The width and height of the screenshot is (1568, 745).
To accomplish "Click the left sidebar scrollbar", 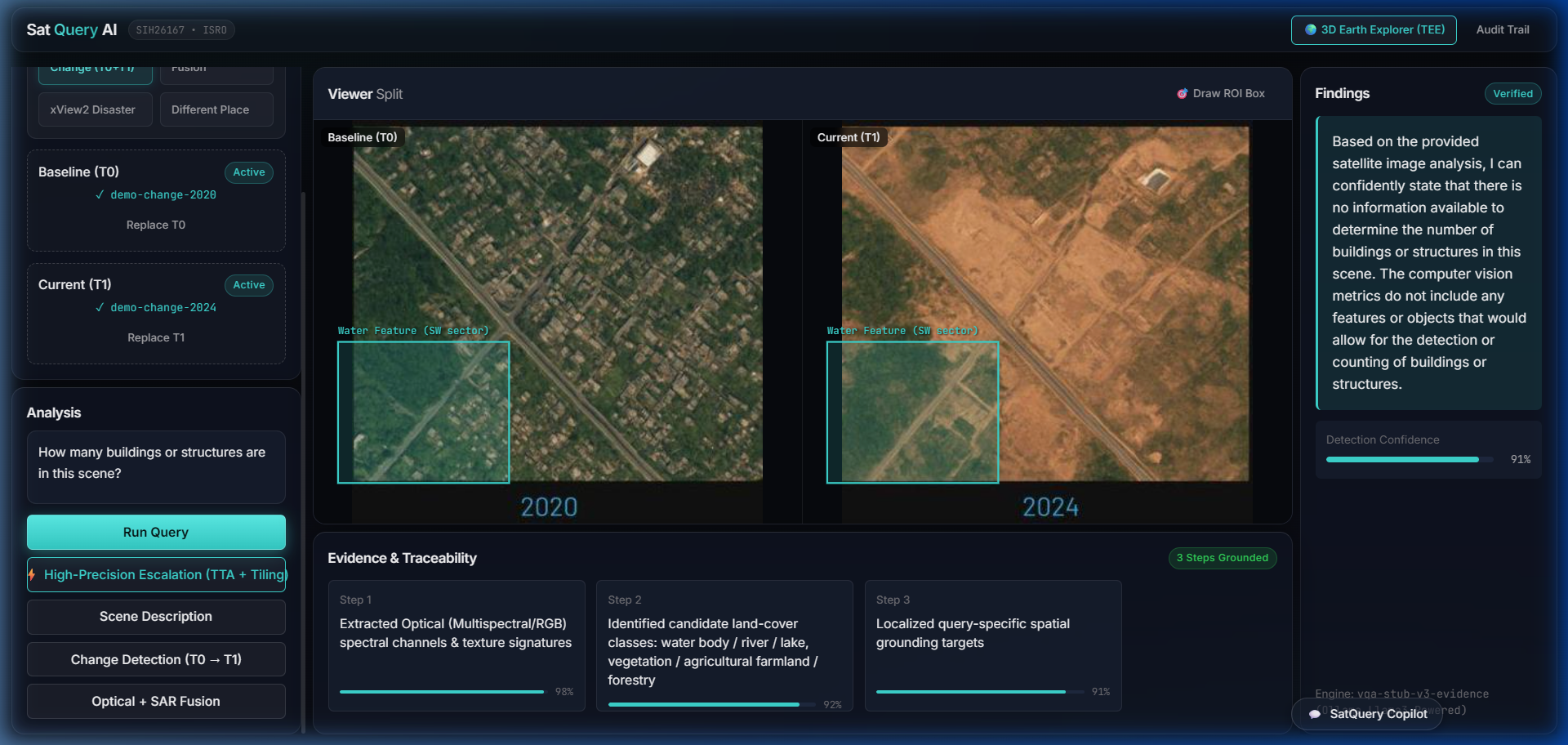I will 303,462.
